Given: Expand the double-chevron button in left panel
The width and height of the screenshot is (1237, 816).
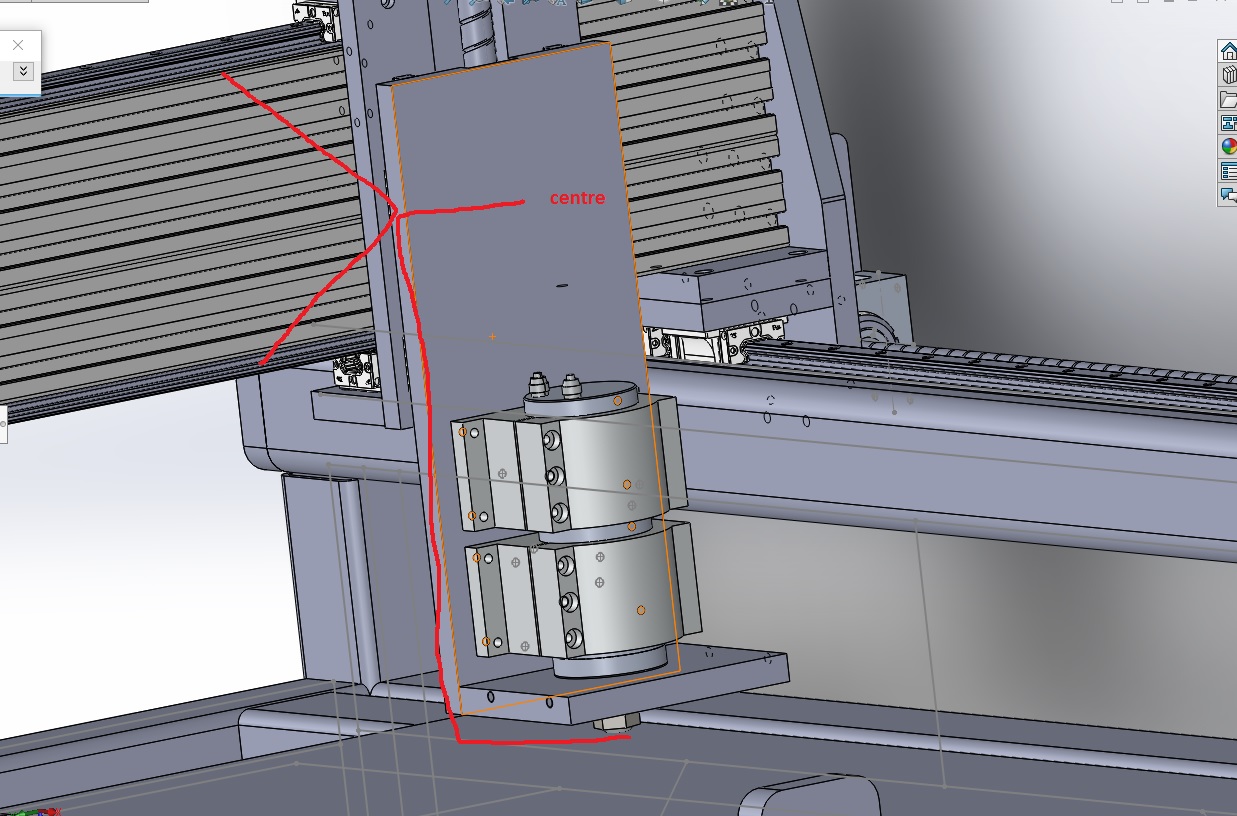Looking at the screenshot, I should [23, 71].
